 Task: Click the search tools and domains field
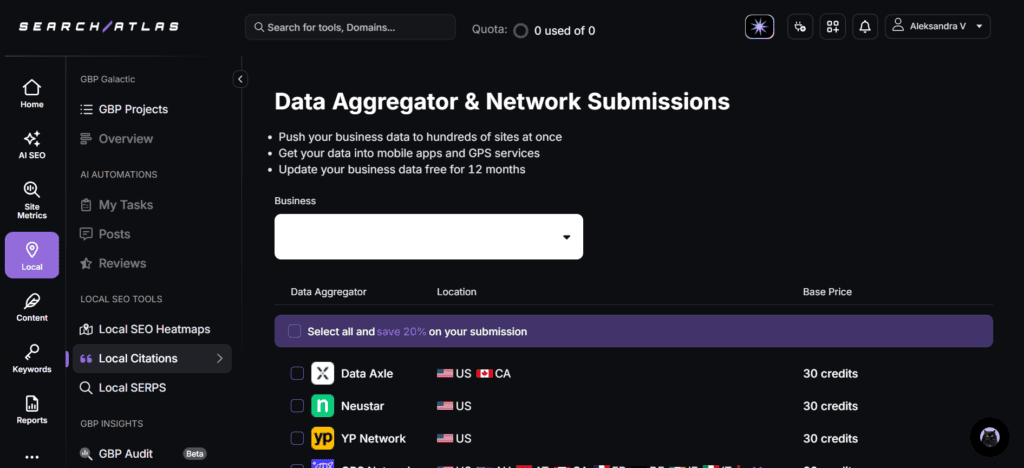(350, 27)
